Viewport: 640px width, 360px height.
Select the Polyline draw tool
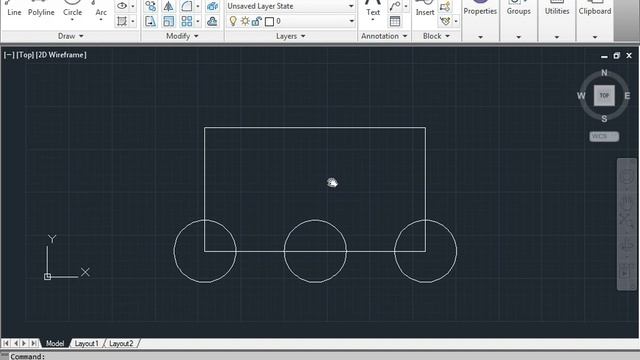point(41,9)
